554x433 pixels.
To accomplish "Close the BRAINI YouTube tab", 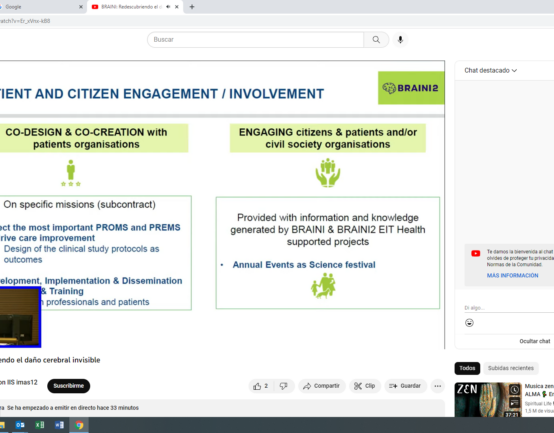I will point(177,7).
